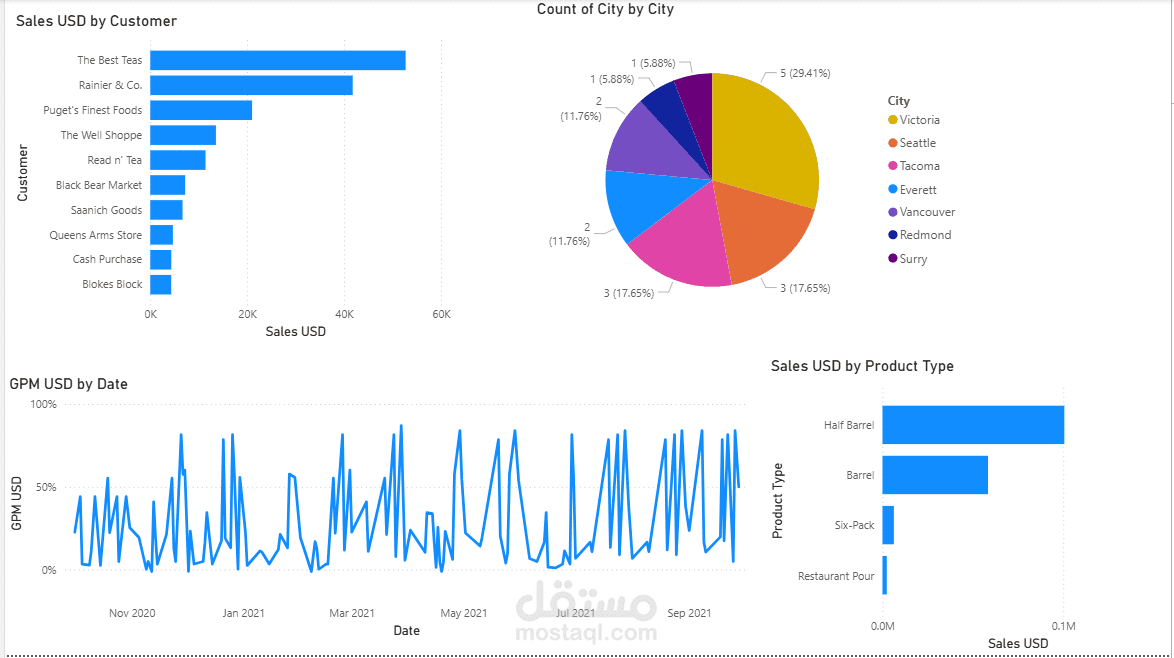Click the Blokes Block sales bar
The width and height of the screenshot is (1174, 658).
coord(160,284)
